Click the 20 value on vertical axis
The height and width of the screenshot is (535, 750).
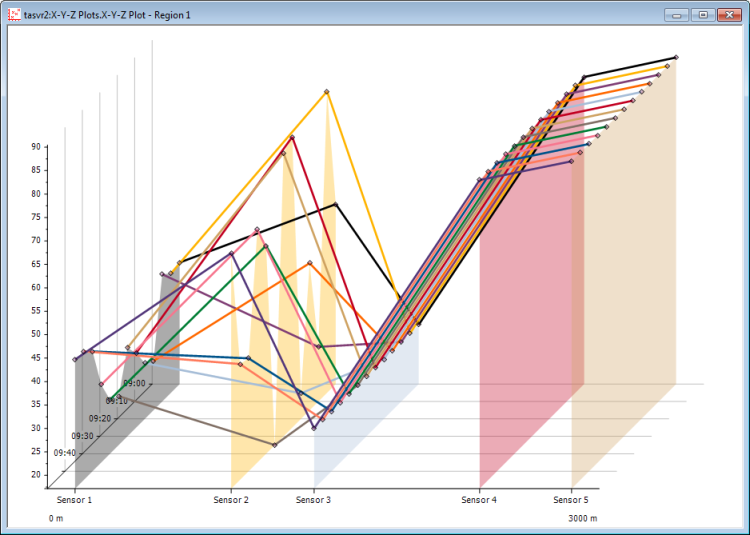[36, 475]
